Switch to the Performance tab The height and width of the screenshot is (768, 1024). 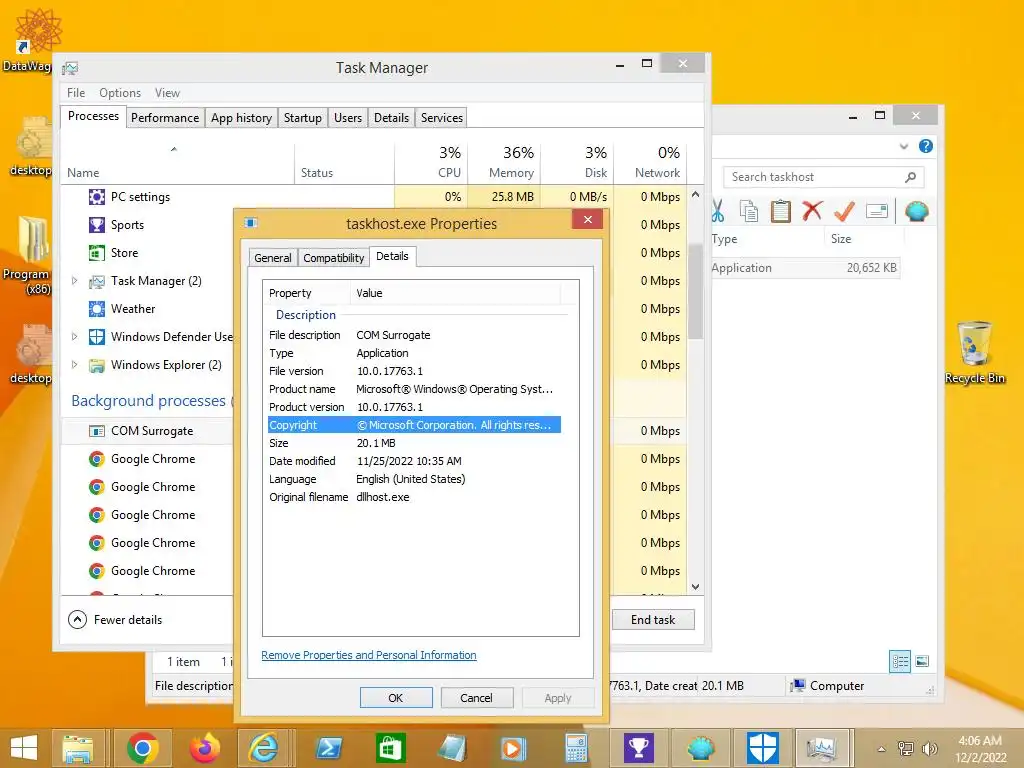[165, 118]
